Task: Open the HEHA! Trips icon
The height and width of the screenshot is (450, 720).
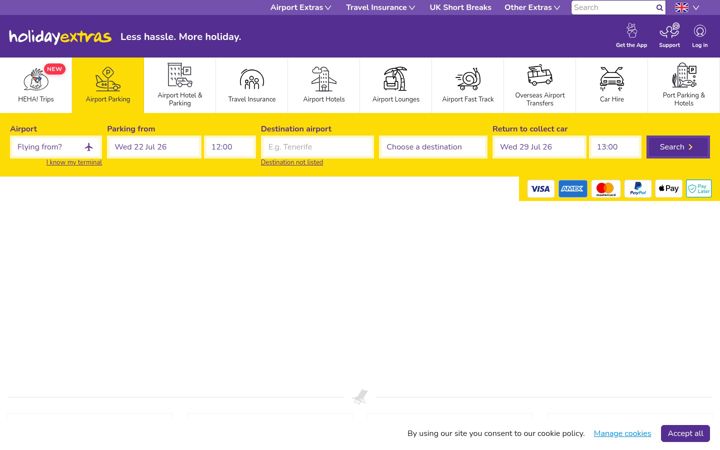Action: 36,80
